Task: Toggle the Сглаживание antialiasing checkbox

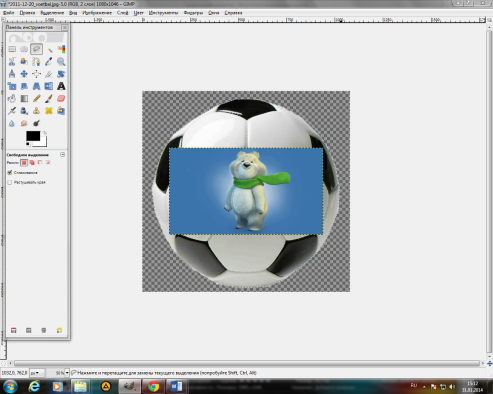Action: coord(10,173)
